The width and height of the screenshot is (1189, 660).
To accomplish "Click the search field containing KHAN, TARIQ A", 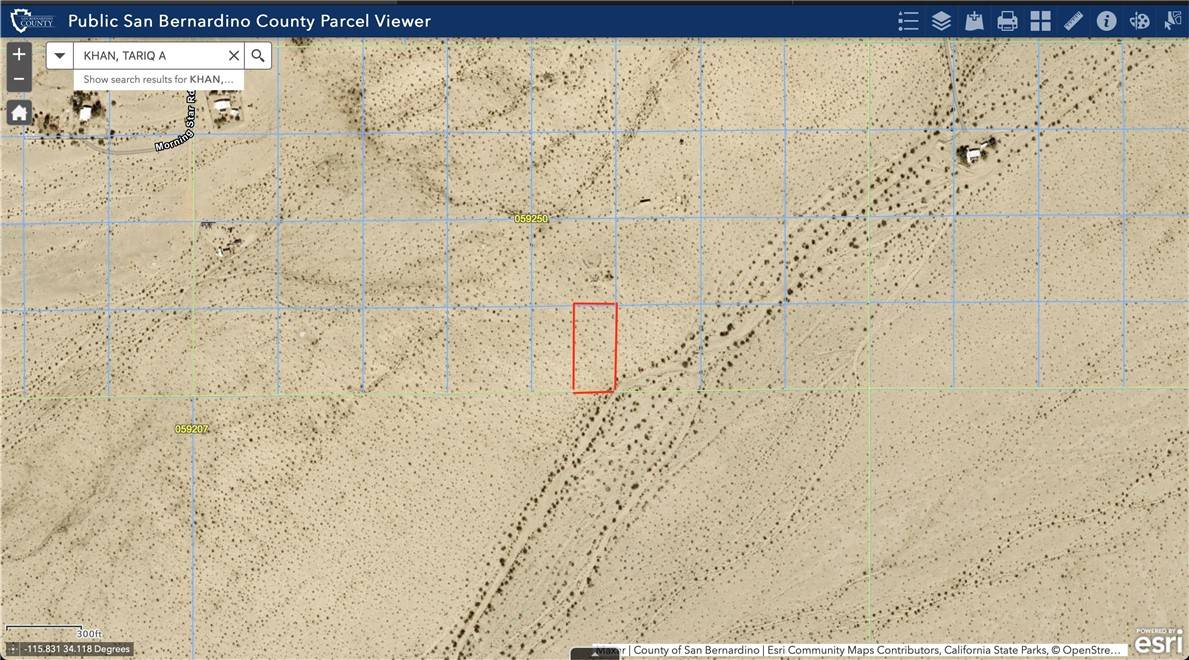I will pyautogui.click(x=150, y=55).
